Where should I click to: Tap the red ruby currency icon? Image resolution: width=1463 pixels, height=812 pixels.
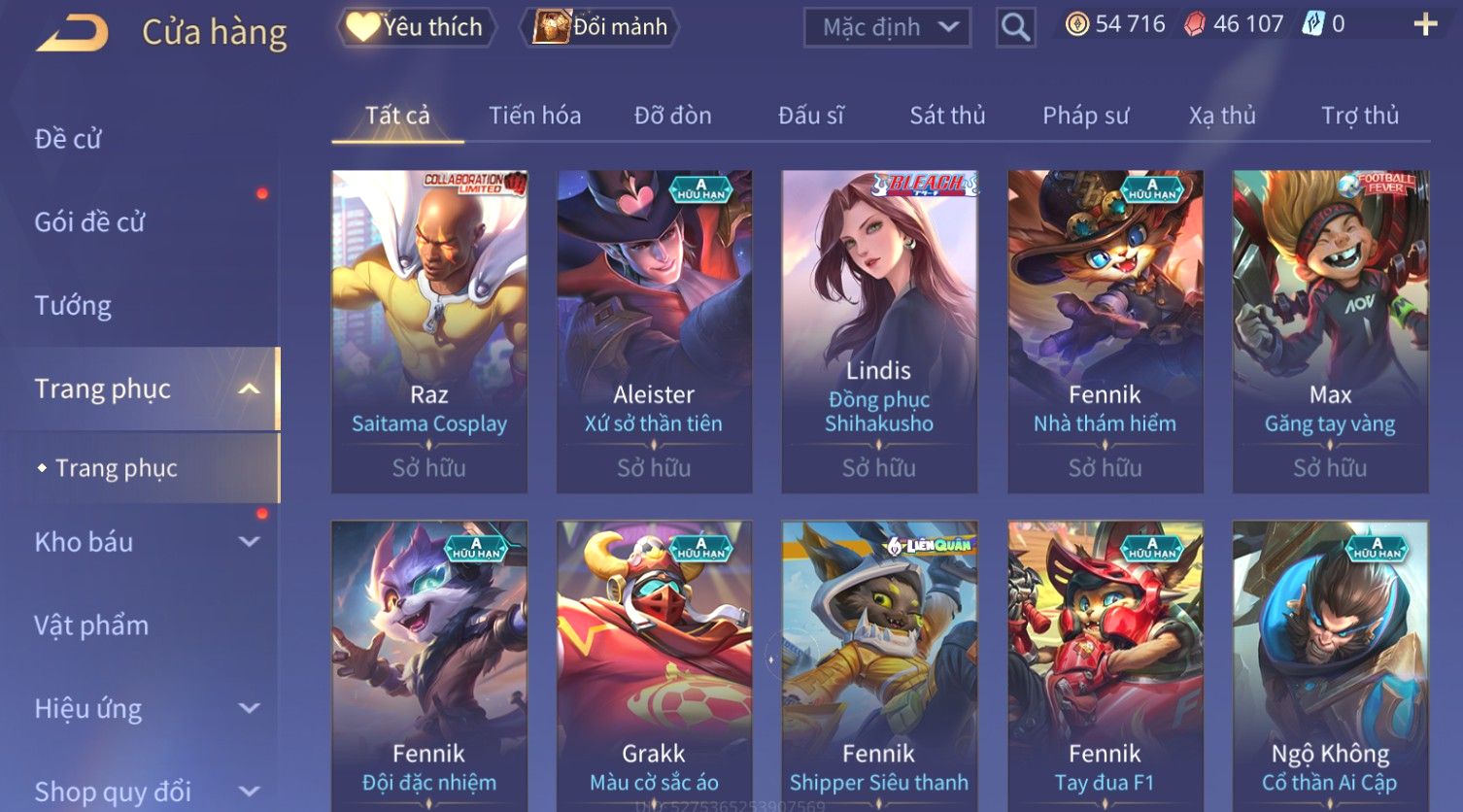1195,24
